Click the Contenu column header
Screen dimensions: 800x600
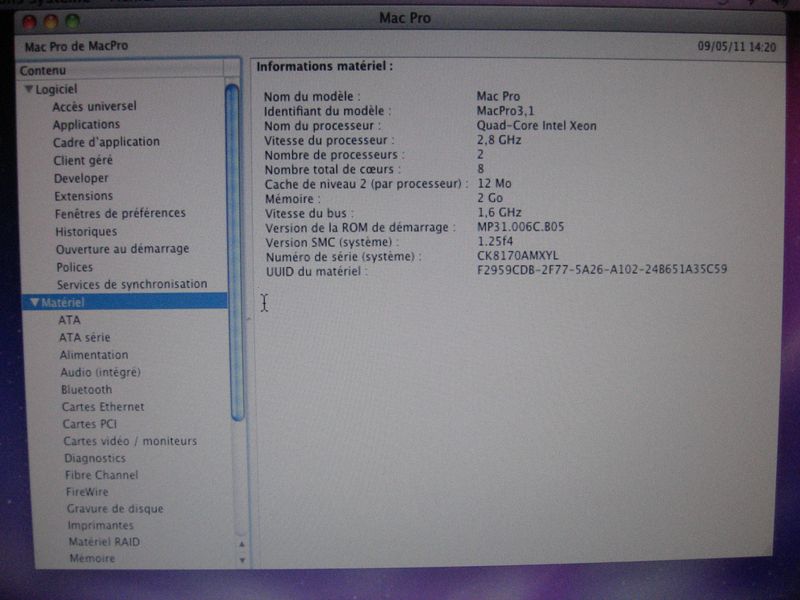coord(121,70)
